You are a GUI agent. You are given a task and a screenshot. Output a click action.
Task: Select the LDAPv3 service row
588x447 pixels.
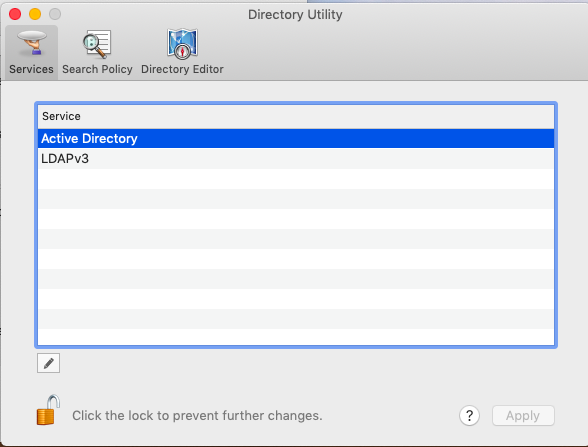[x=296, y=159]
